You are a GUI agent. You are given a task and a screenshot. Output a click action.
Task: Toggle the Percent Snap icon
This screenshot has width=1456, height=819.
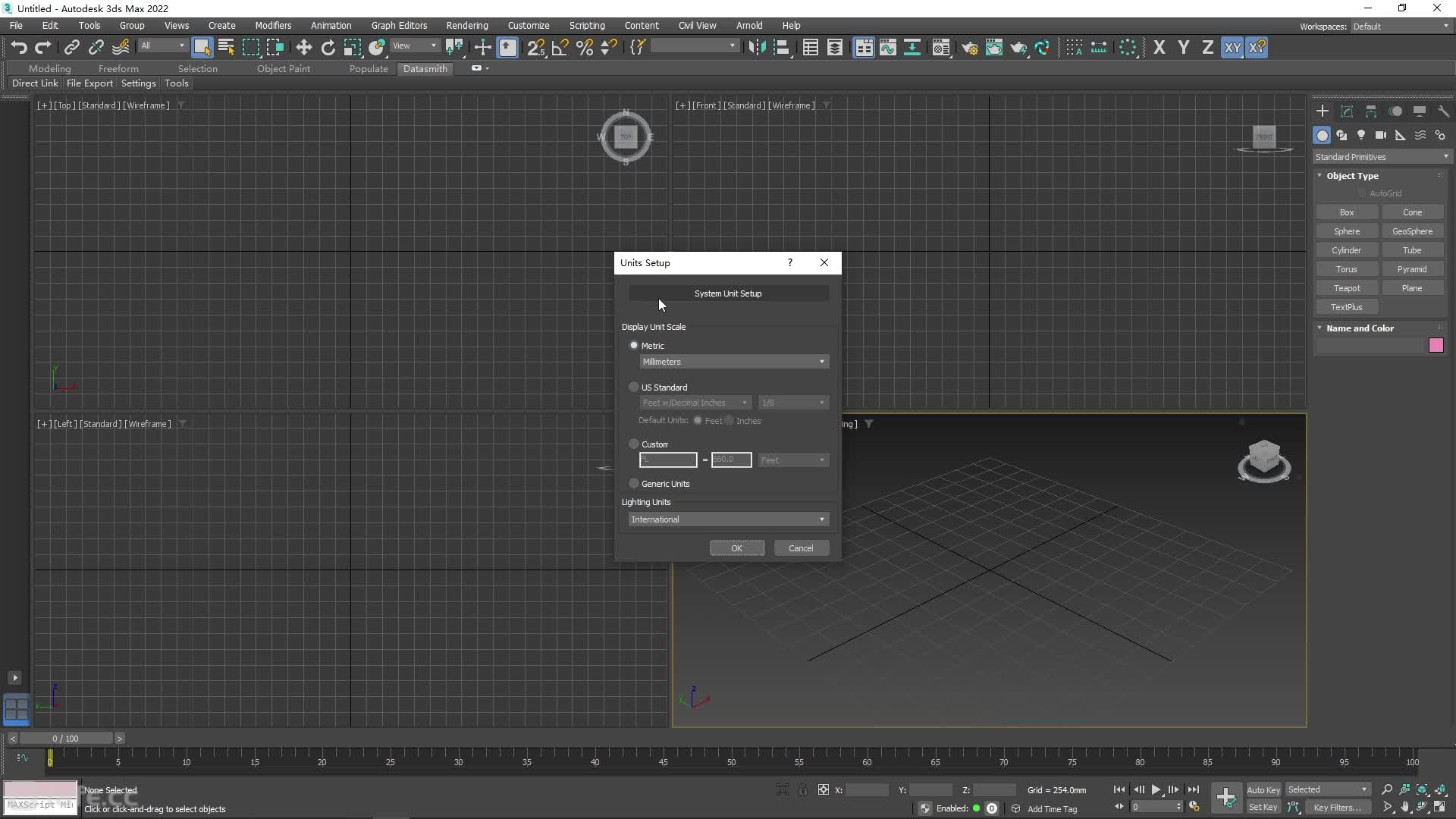[x=584, y=48]
